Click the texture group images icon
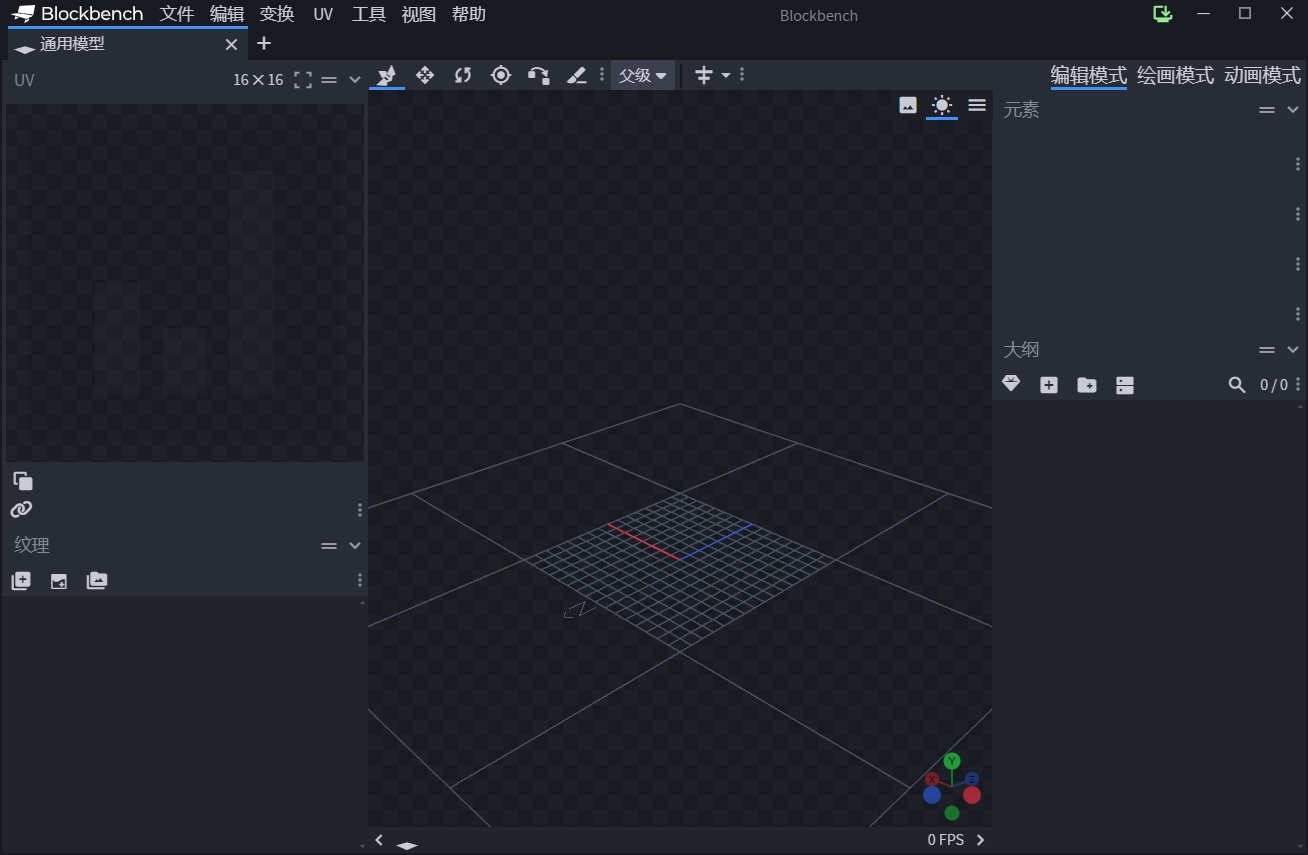1308x855 pixels. click(x=97, y=580)
